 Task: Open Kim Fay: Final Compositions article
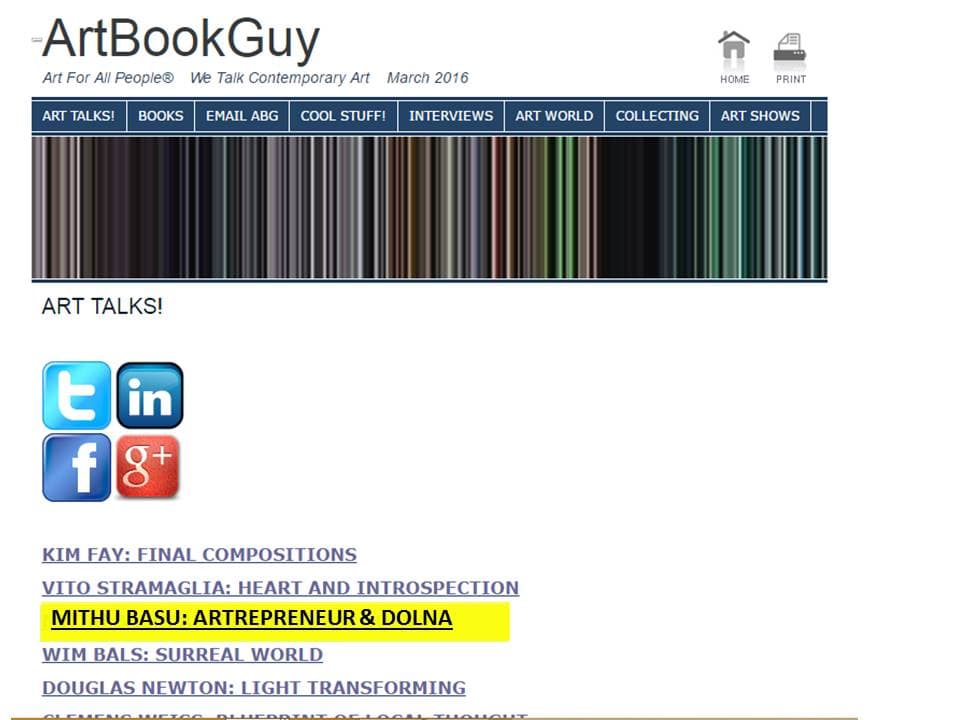(x=199, y=555)
